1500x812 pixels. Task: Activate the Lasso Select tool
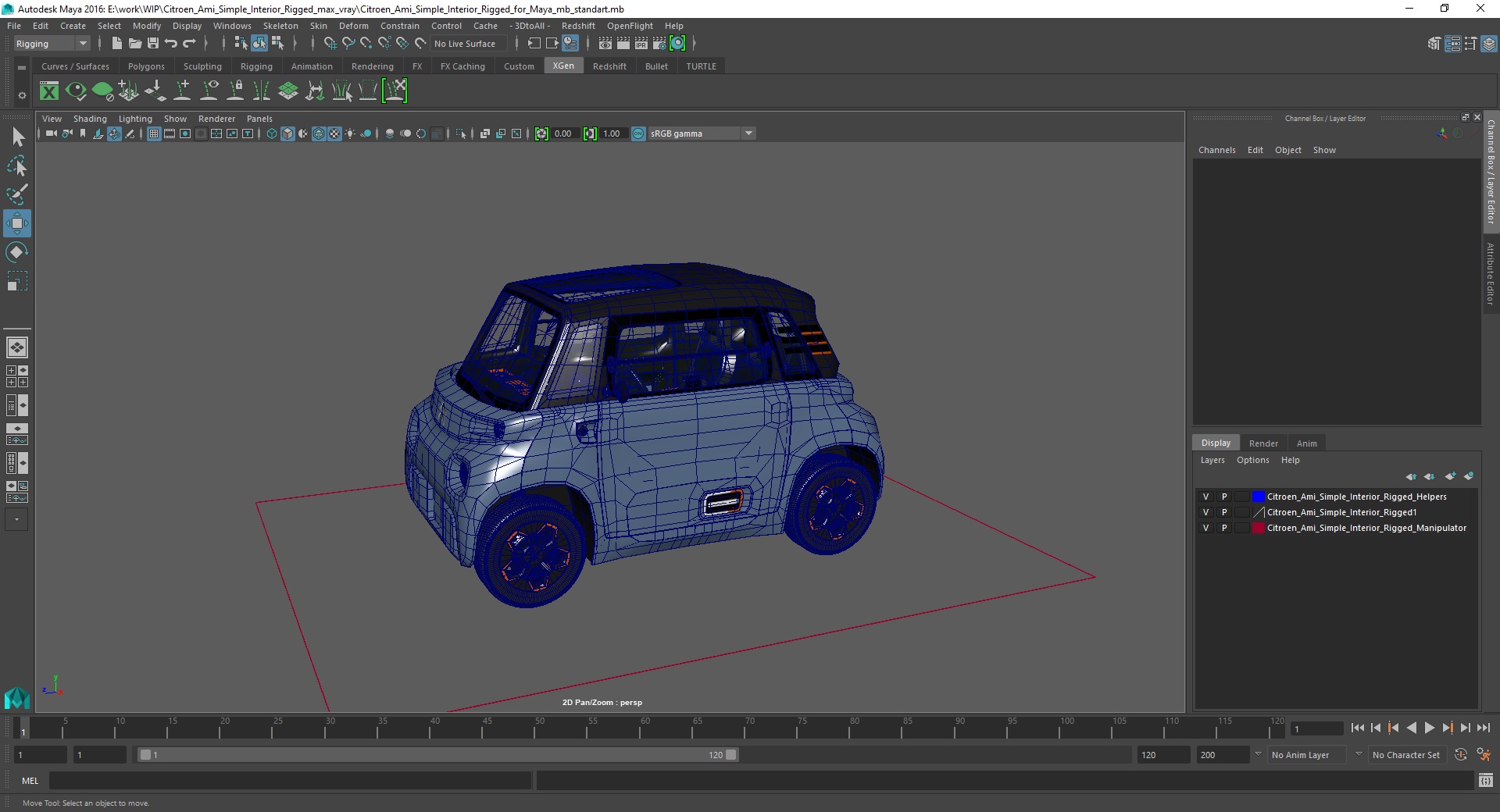point(17,166)
